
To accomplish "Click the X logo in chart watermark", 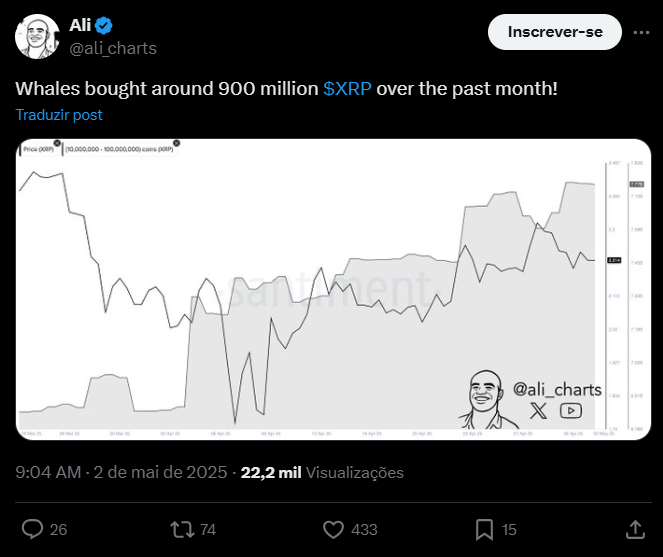I will click(539, 410).
